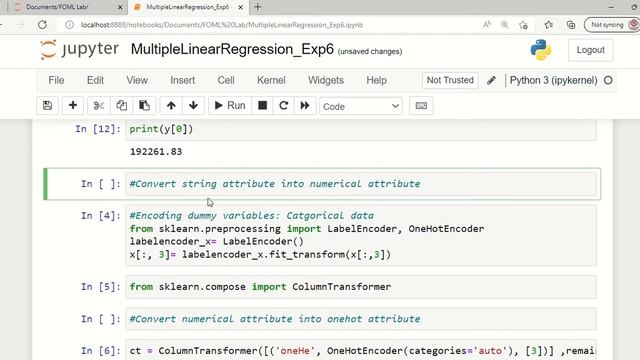Click the Not syncing profile button
Screen dimensions: 640x360
pos(611,25)
